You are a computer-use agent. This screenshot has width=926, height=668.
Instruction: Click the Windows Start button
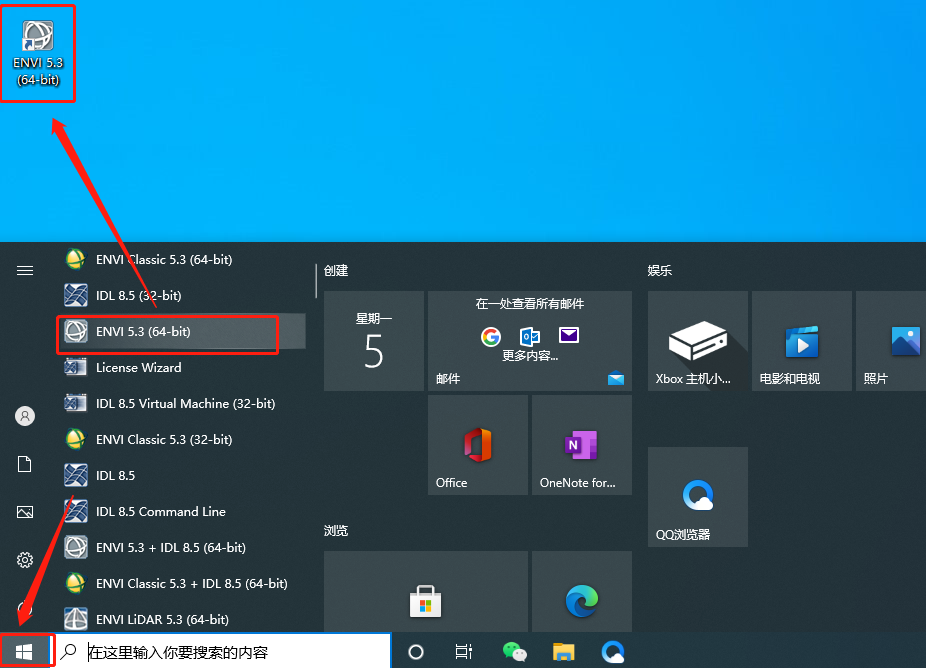(24, 651)
